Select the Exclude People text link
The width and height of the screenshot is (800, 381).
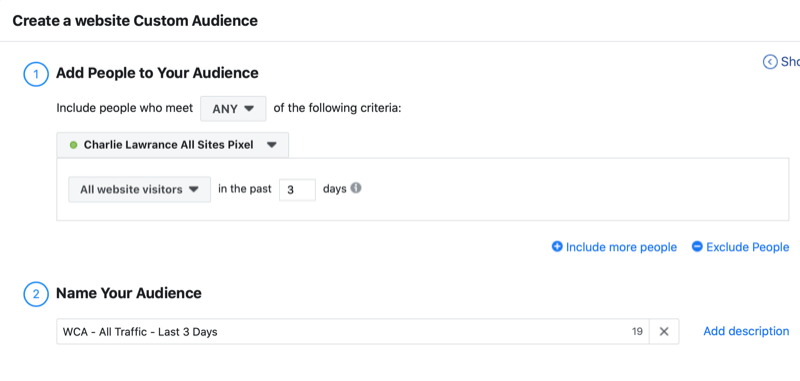point(747,247)
